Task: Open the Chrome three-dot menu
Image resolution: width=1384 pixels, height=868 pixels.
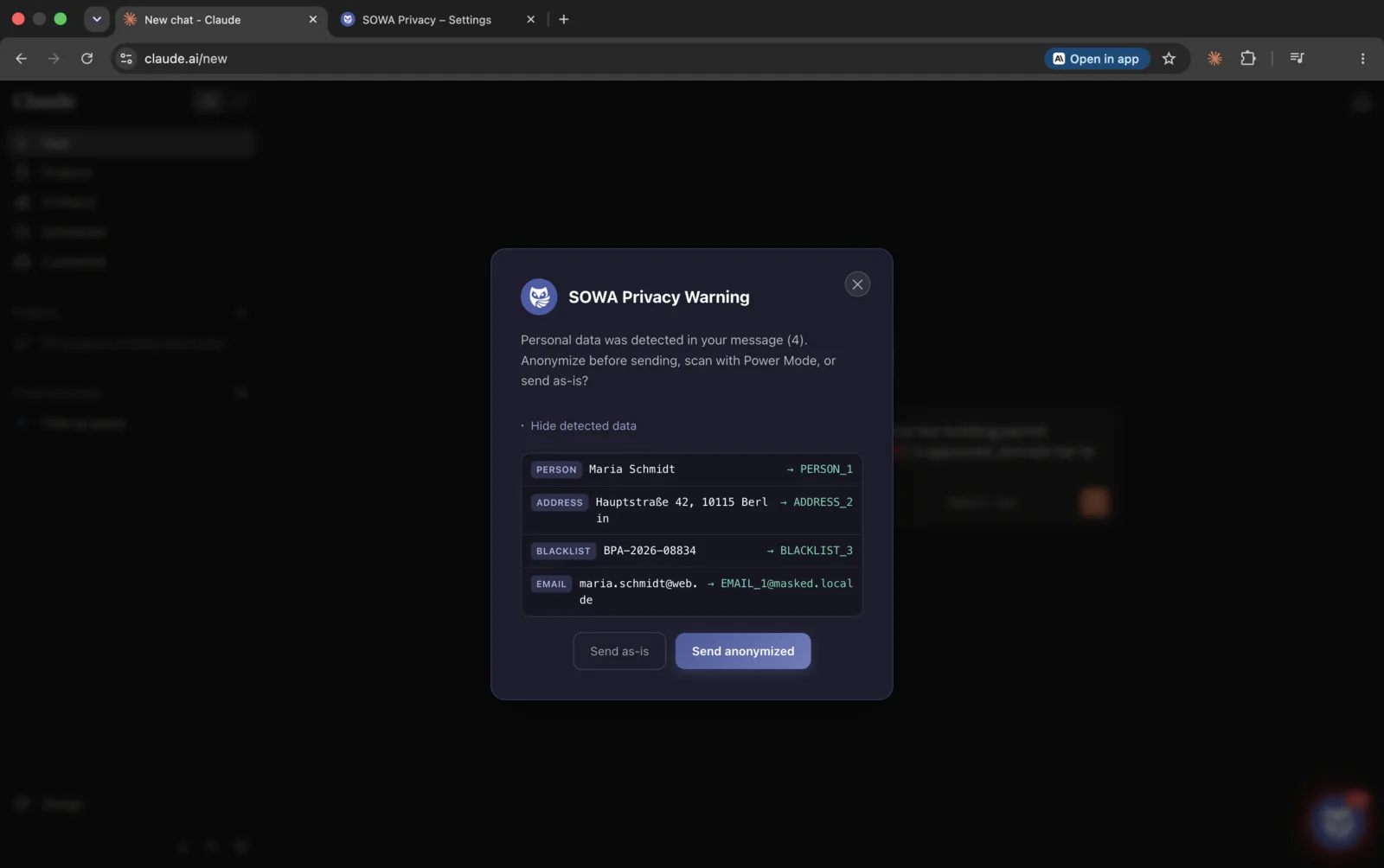Action: 1362,59
